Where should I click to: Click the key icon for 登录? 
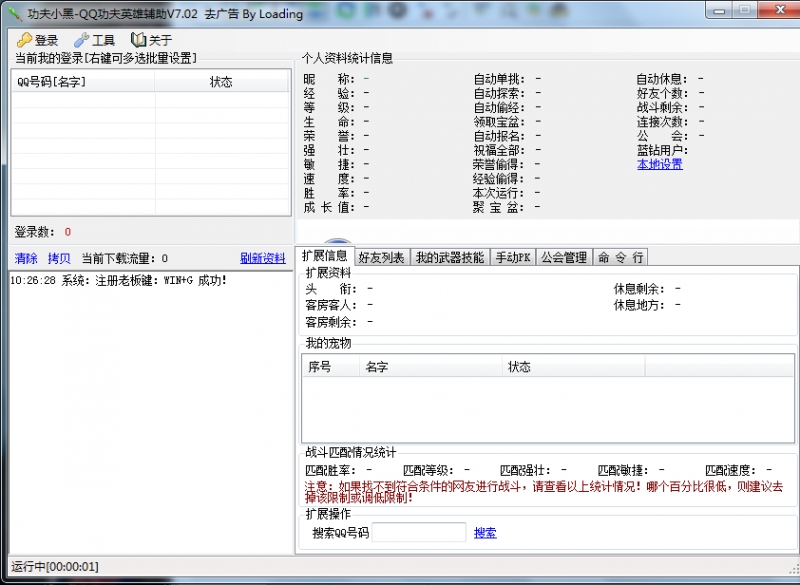coord(24,40)
